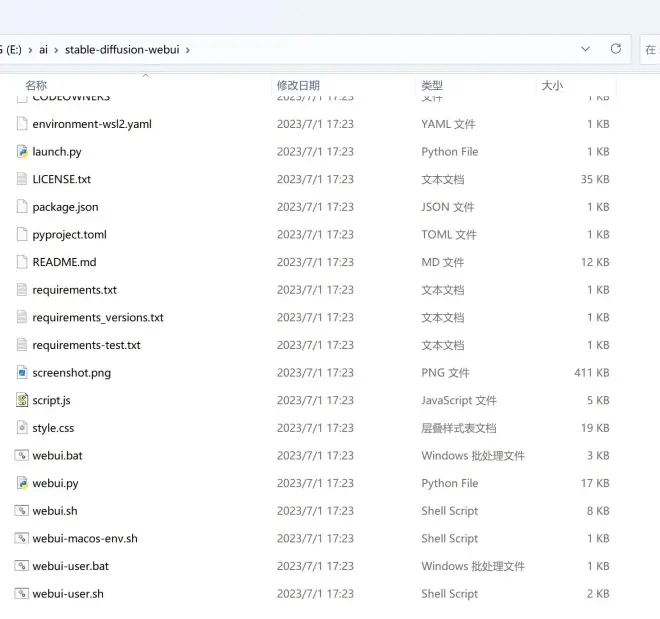660x619 pixels.
Task: Click the launch.py Python file icon
Action: [x=22, y=151]
